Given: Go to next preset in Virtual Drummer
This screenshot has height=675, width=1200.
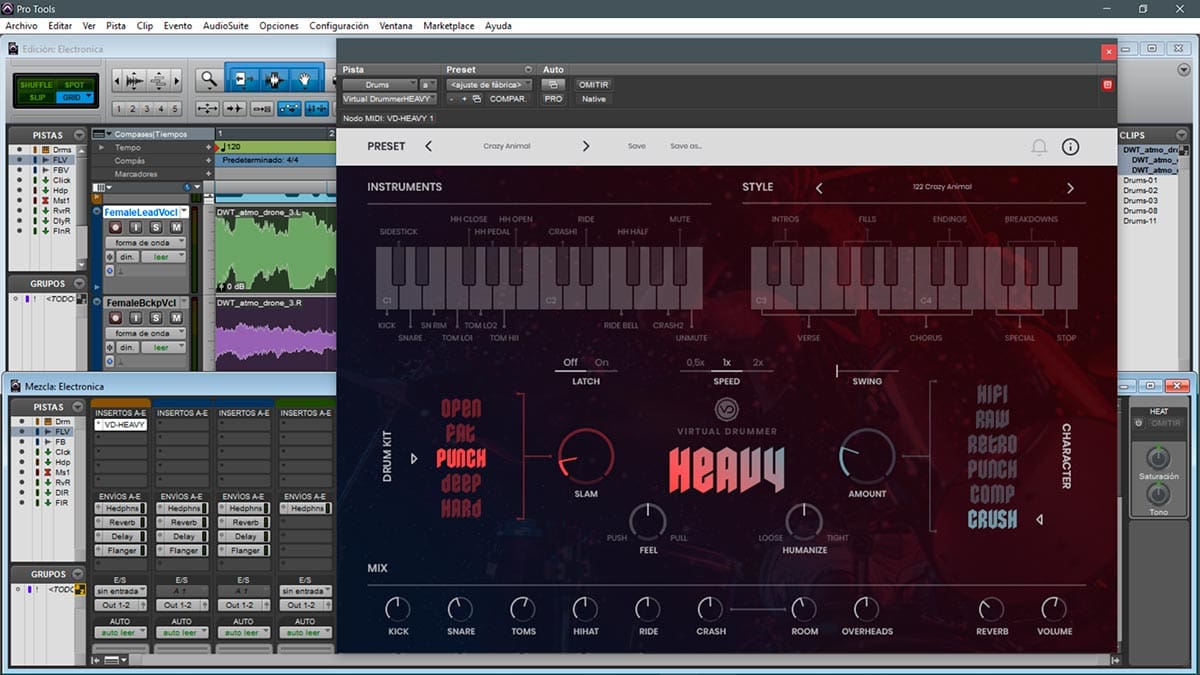Looking at the screenshot, I should click(x=586, y=146).
